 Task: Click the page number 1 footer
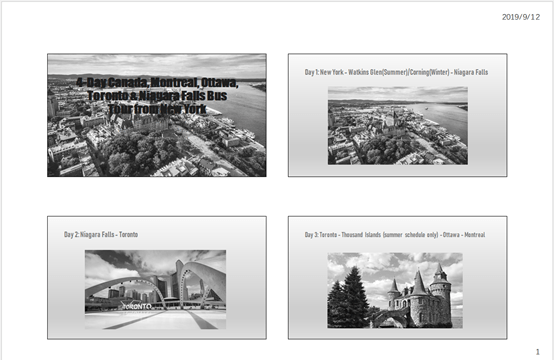point(538,352)
